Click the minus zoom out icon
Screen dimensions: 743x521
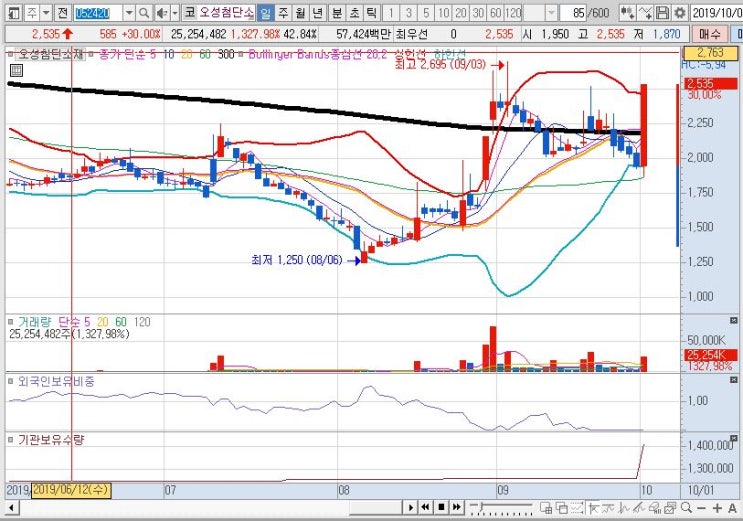point(701,508)
